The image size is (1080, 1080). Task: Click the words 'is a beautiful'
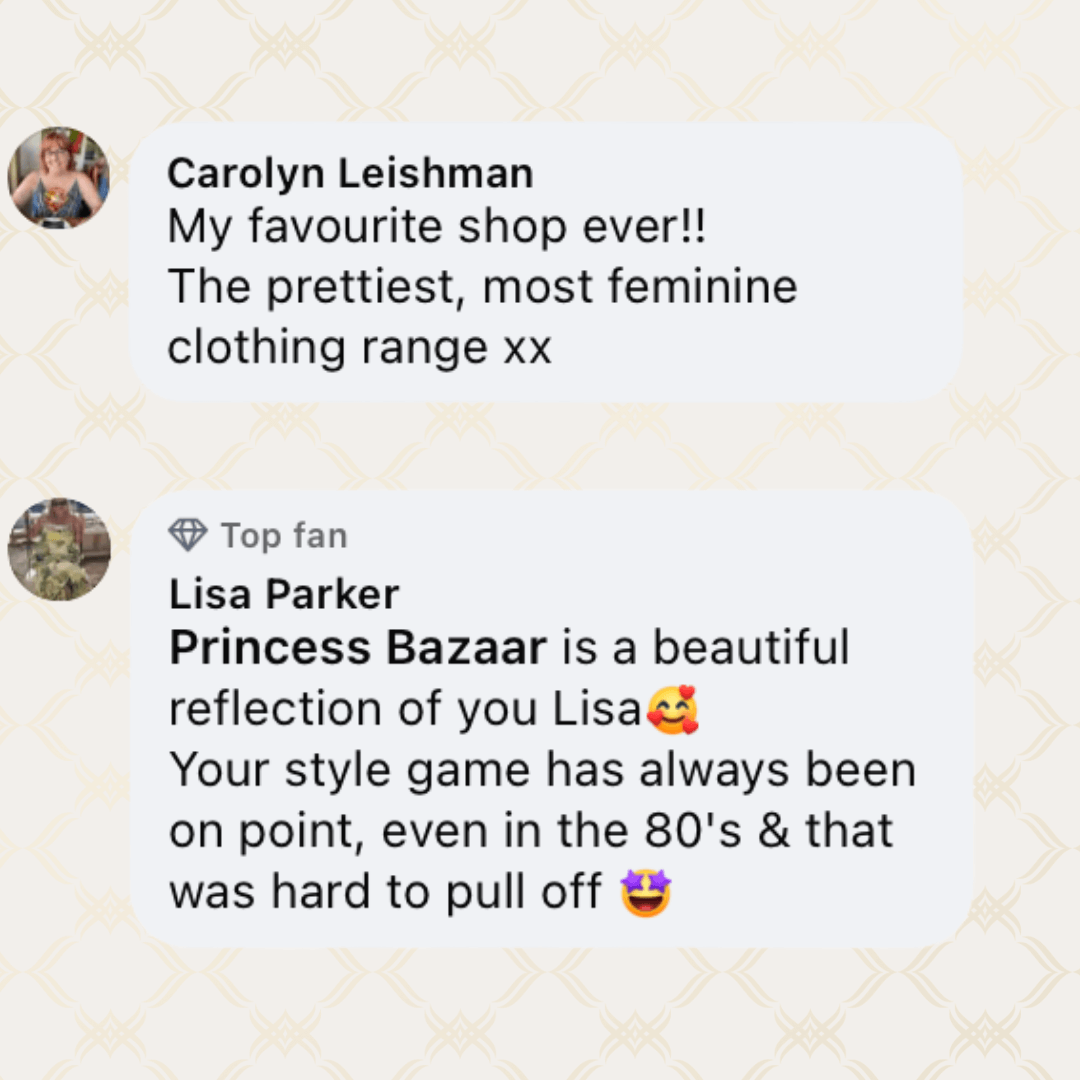(x=706, y=648)
